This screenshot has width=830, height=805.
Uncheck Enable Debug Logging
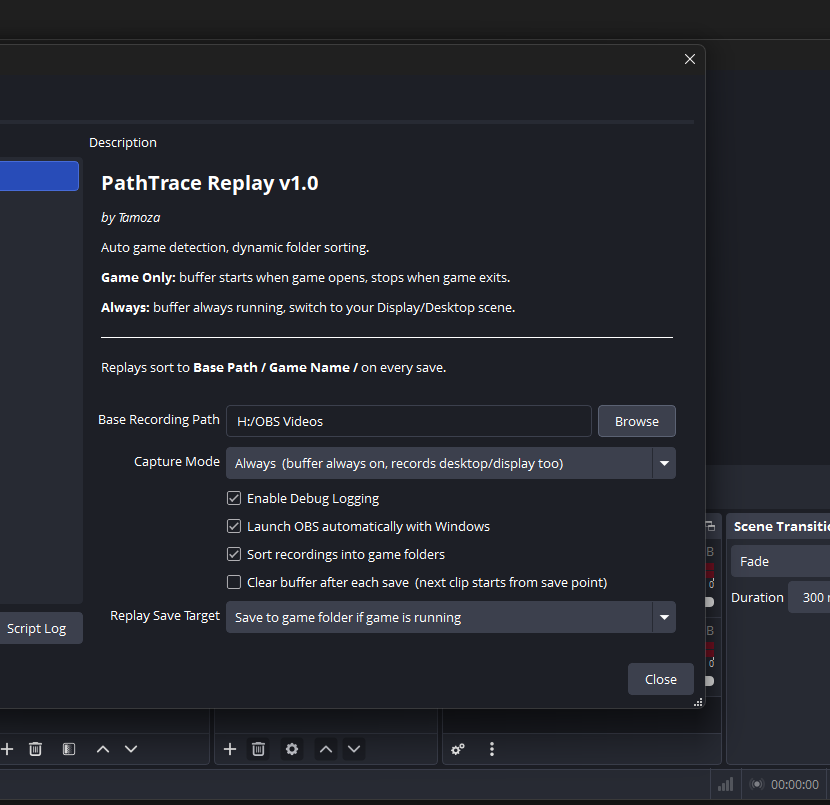233,498
